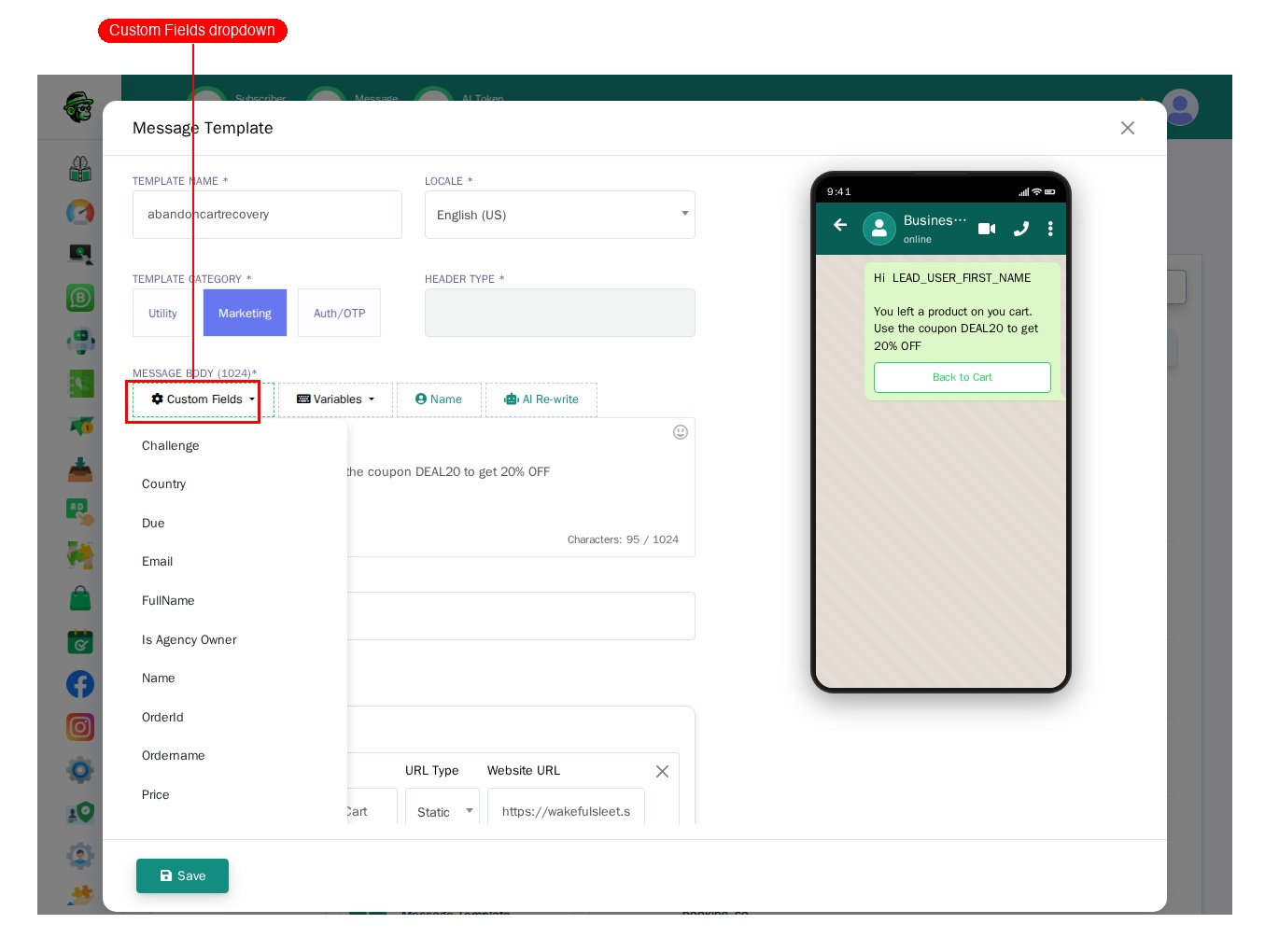Click the Save button
1279x952 pixels.
click(182, 875)
